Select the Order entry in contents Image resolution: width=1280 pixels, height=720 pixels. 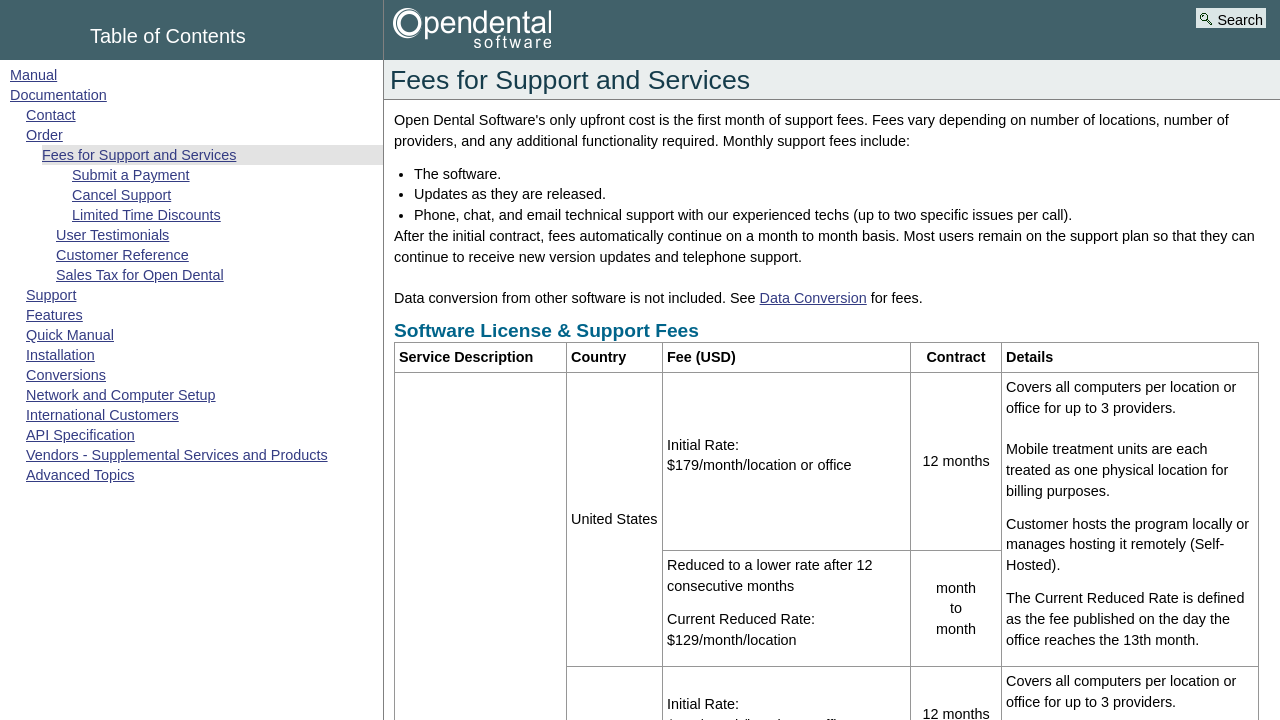(x=44, y=135)
